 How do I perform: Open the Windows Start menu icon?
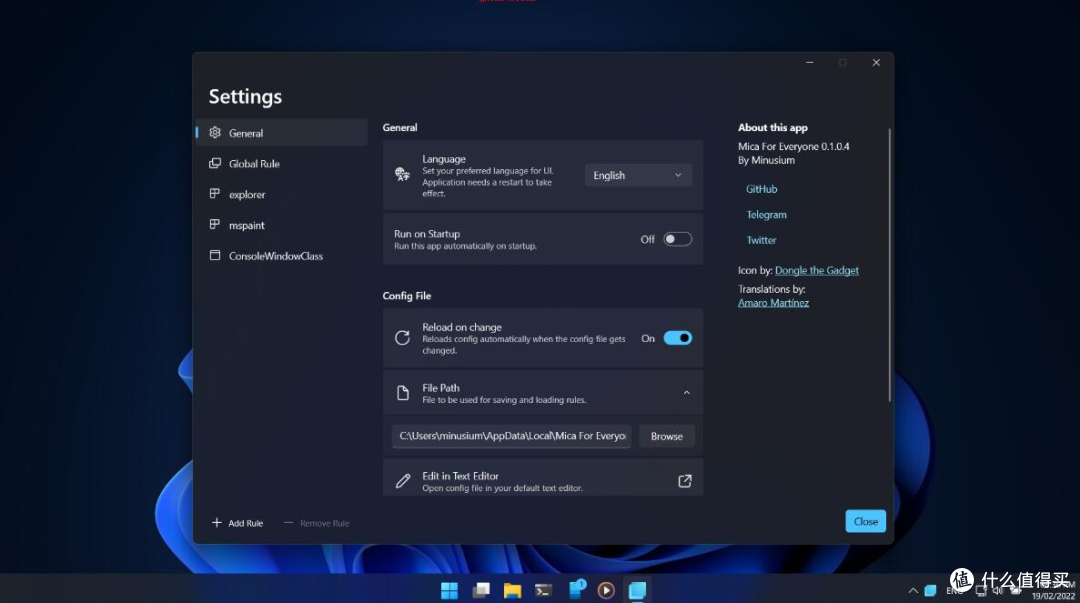click(450, 590)
